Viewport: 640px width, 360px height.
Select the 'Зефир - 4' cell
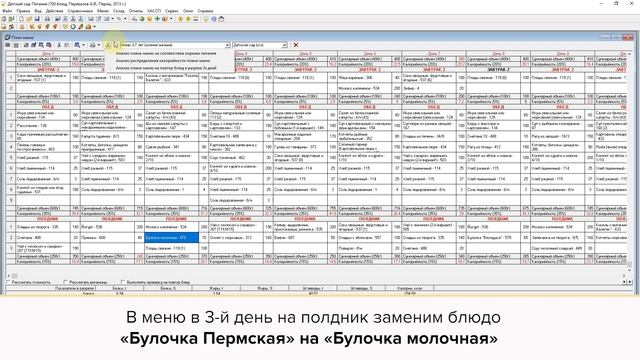[x=429, y=88]
